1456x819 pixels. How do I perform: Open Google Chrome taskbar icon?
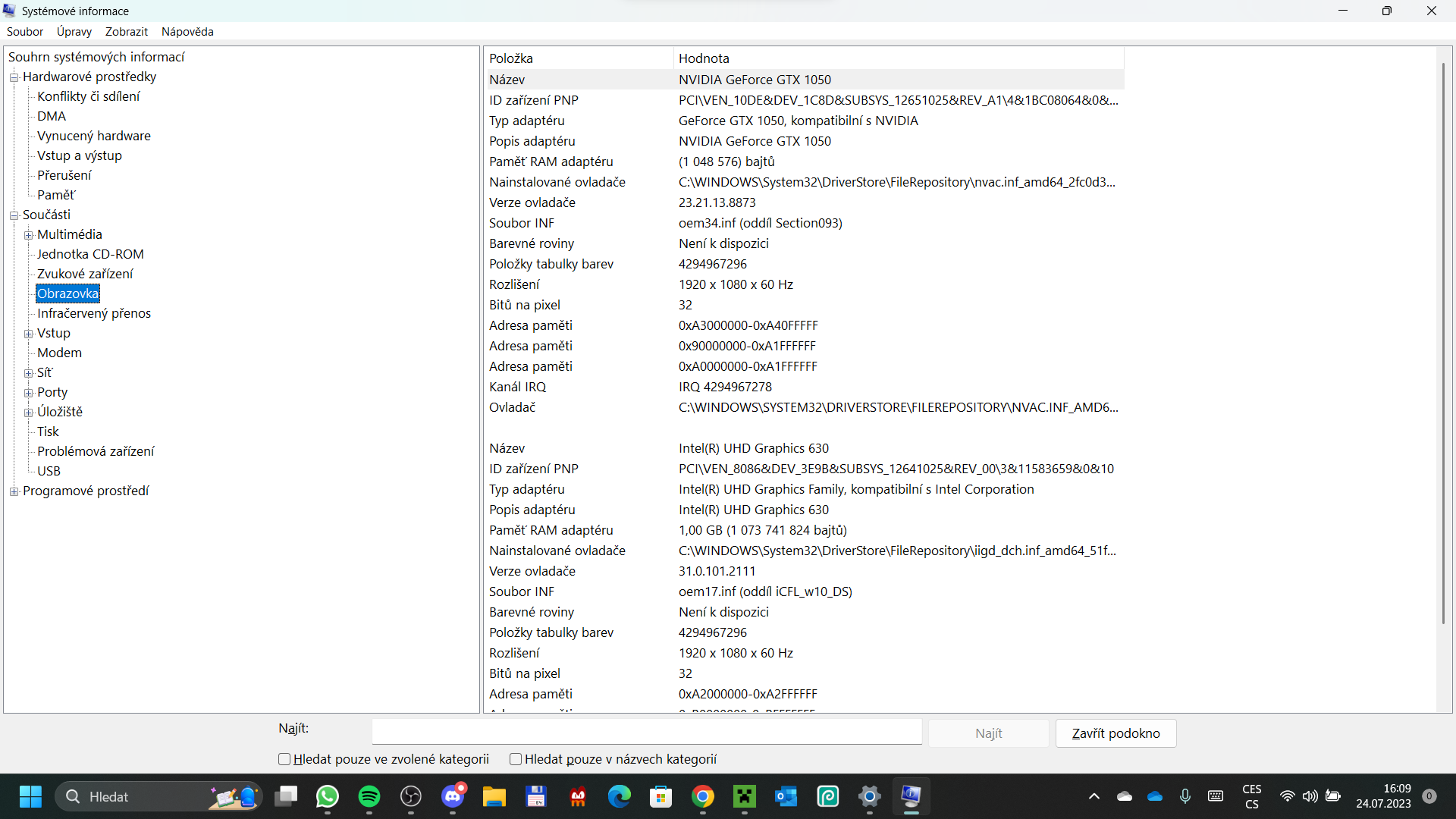click(703, 796)
